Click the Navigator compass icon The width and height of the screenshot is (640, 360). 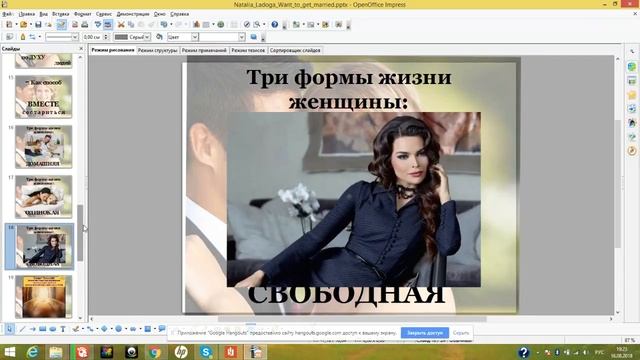(x=247, y=24)
